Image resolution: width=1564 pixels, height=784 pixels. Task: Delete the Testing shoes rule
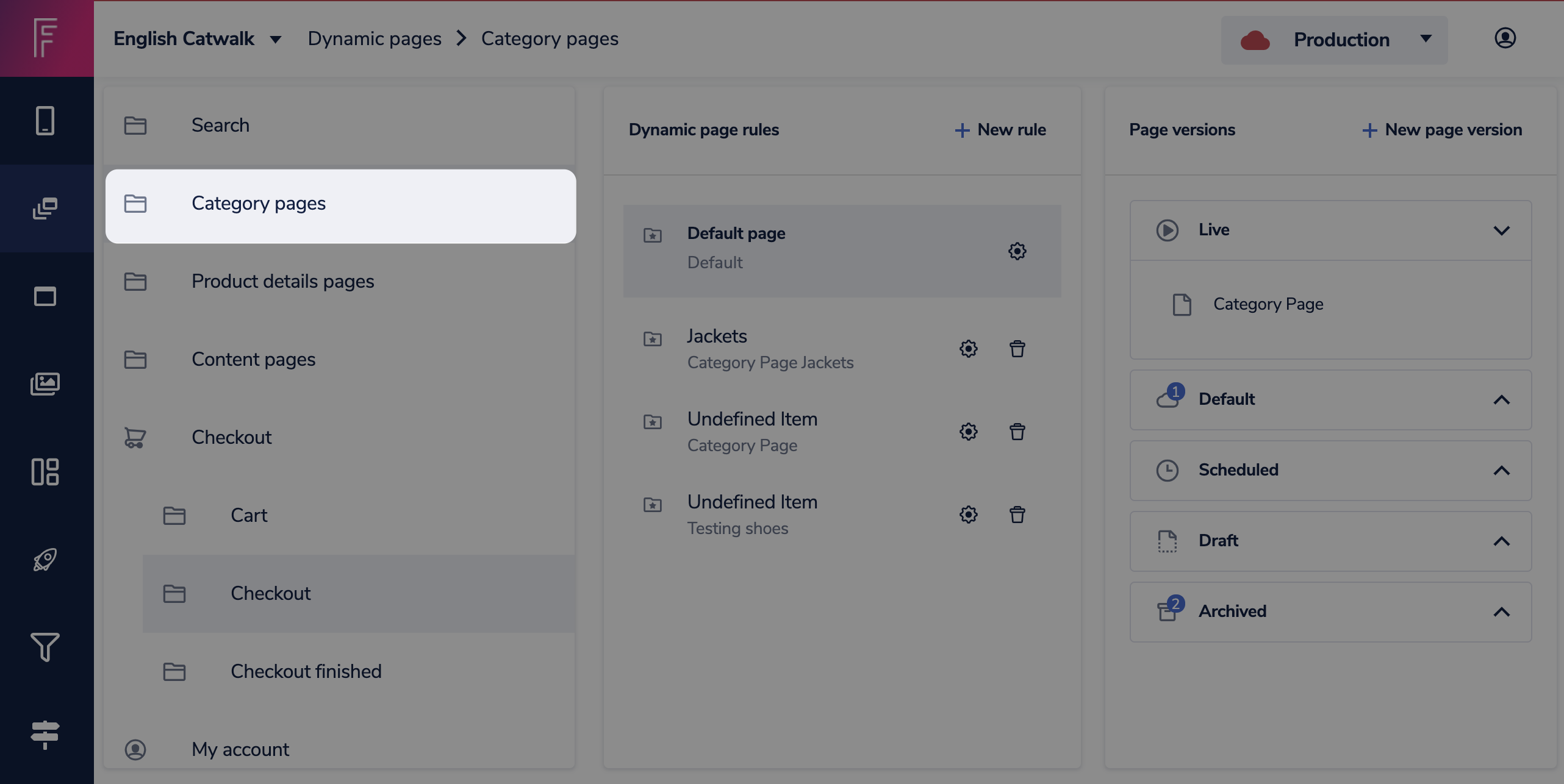(1017, 515)
